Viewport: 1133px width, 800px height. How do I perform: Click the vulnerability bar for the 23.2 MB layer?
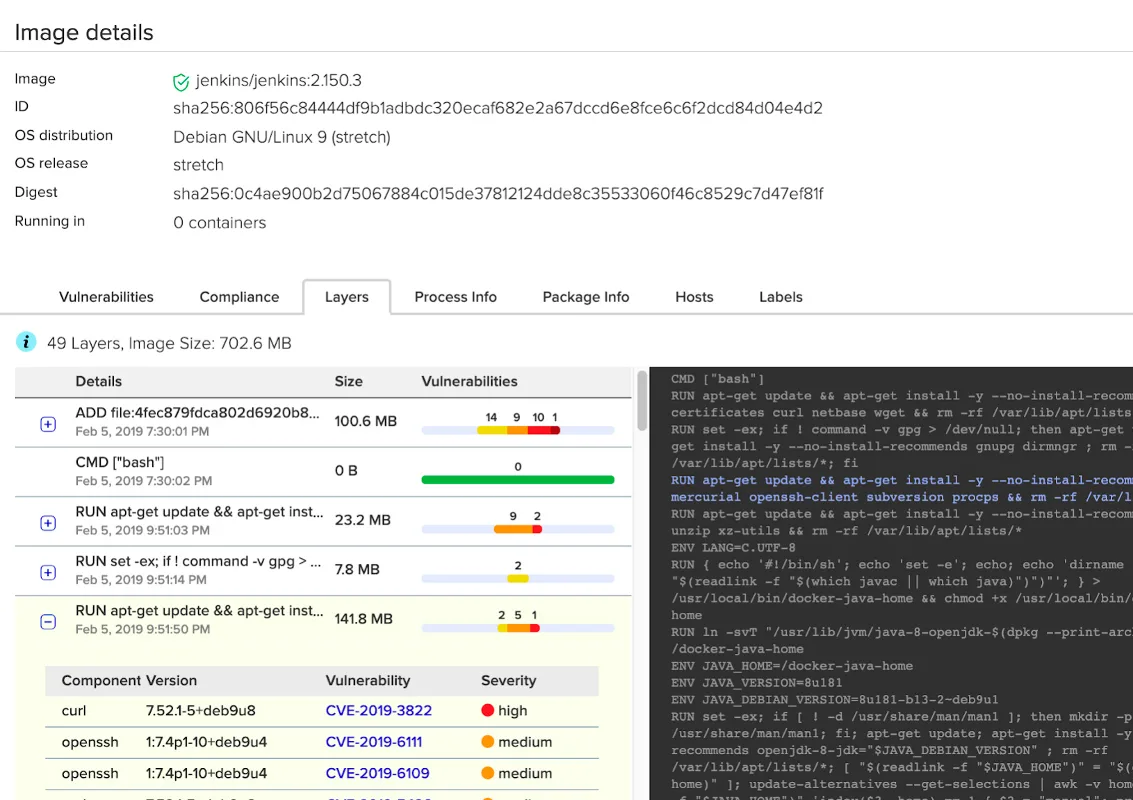(x=517, y=529)
